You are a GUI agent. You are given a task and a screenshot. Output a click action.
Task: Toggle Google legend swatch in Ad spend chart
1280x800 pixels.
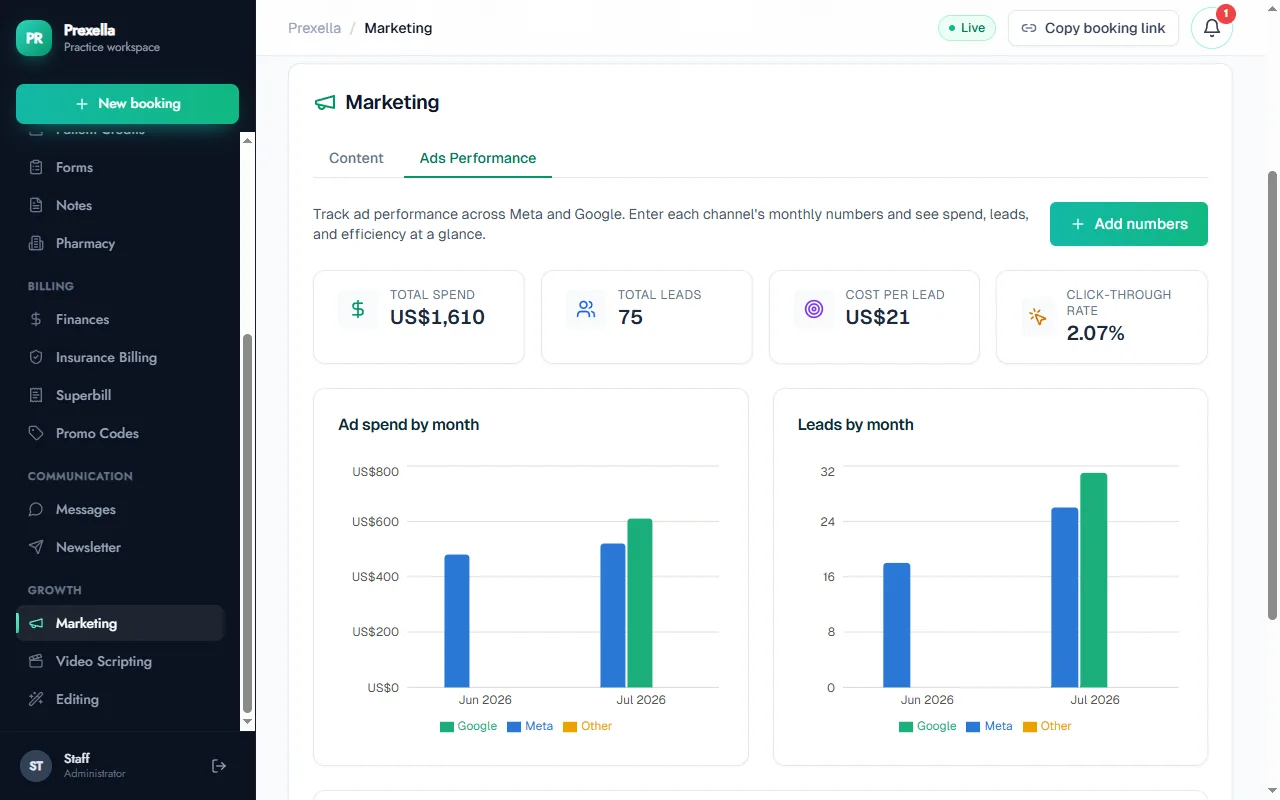pos(447,727)
